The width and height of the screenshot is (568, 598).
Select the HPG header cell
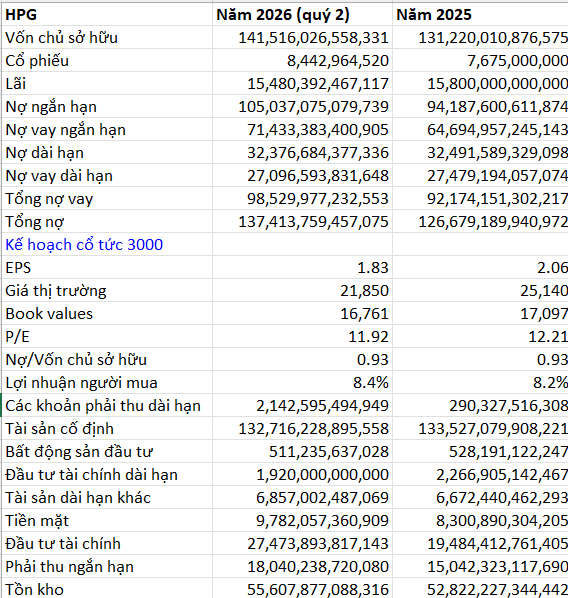tap(107, 14)
